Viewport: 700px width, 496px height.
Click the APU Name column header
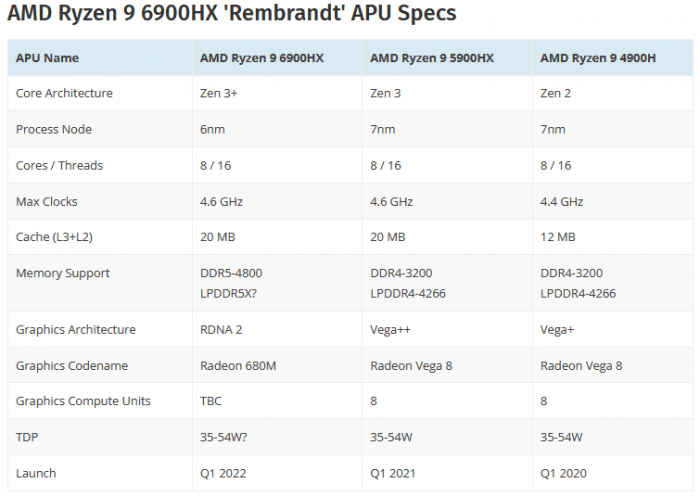[x=47, y=58]
